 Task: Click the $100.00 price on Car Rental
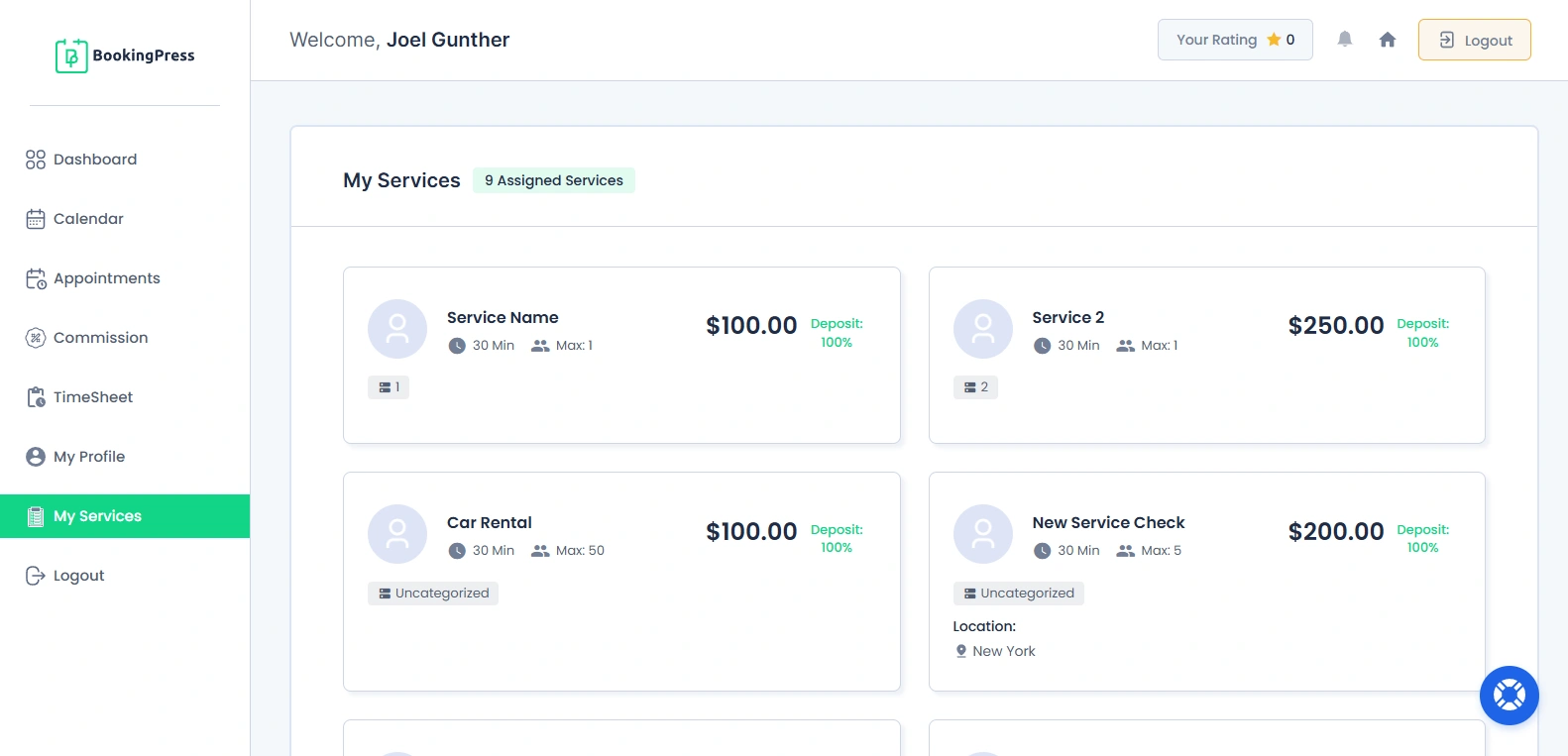(751, 532)
